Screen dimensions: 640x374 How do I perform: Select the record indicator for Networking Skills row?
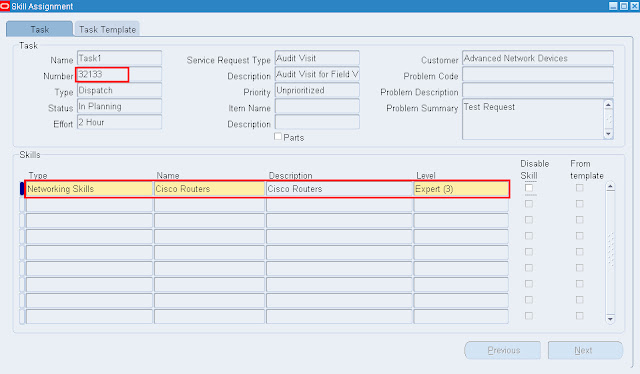[x=22, y=189]
